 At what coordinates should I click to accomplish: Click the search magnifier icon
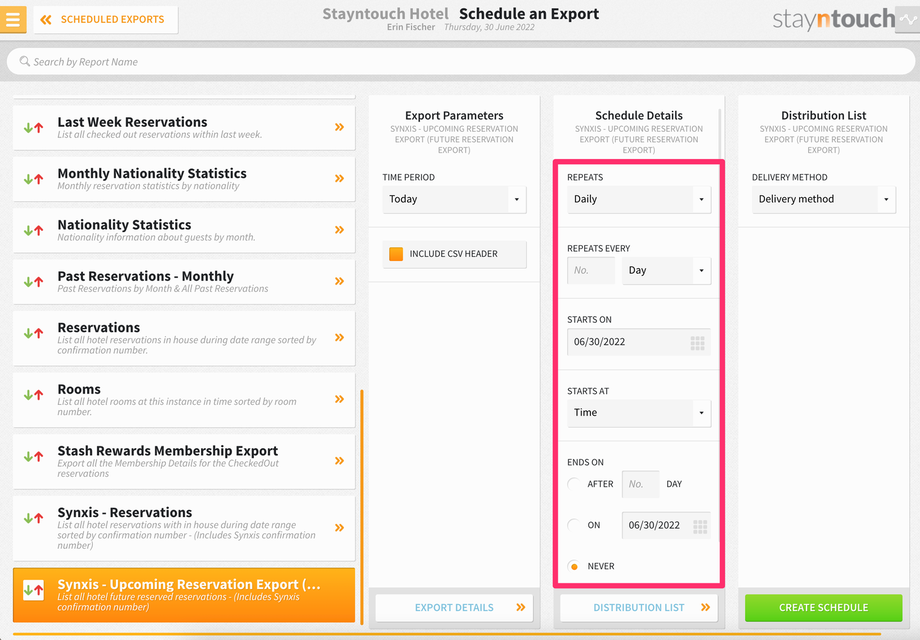(x=25, y=61)
